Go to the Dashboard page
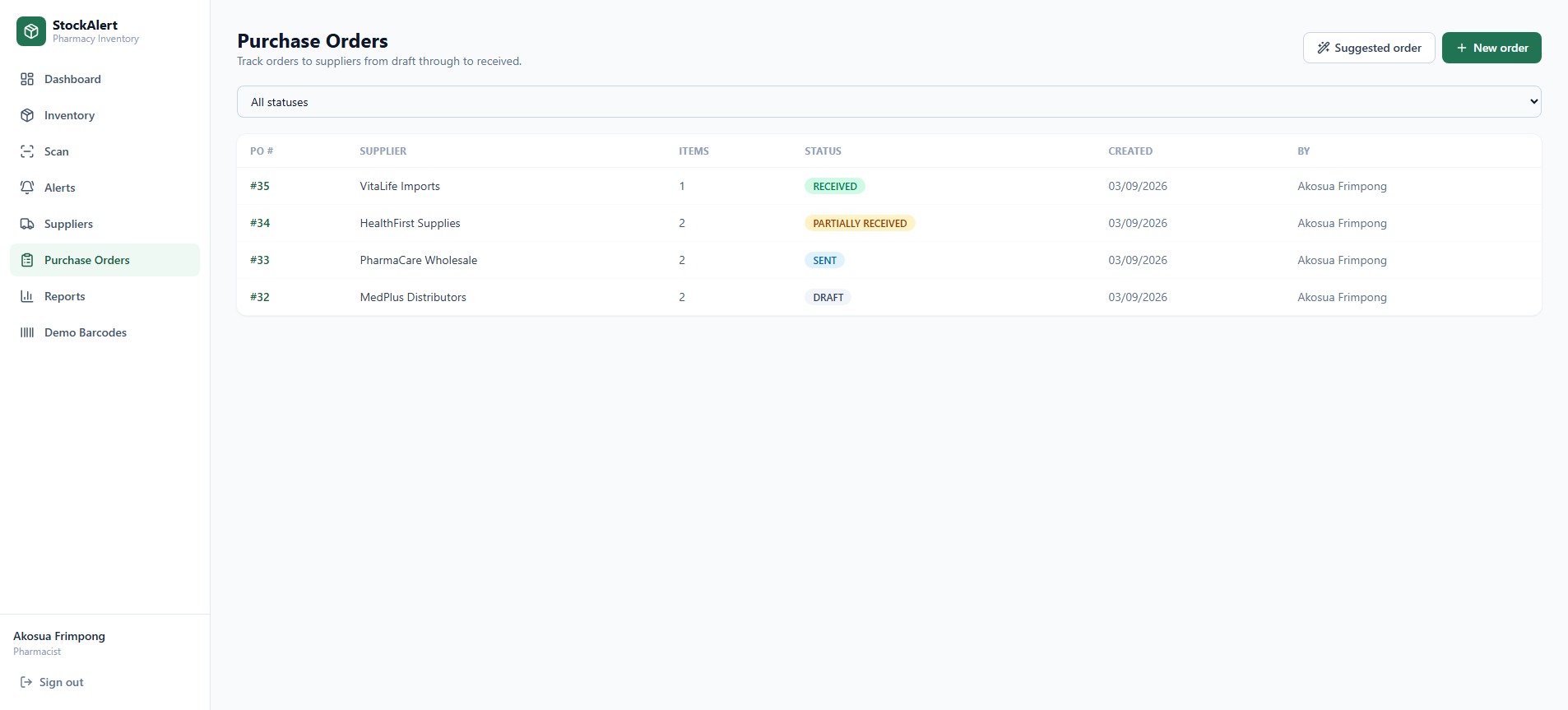The width and height of the screenshot is (1568, 710). (104, 79)
